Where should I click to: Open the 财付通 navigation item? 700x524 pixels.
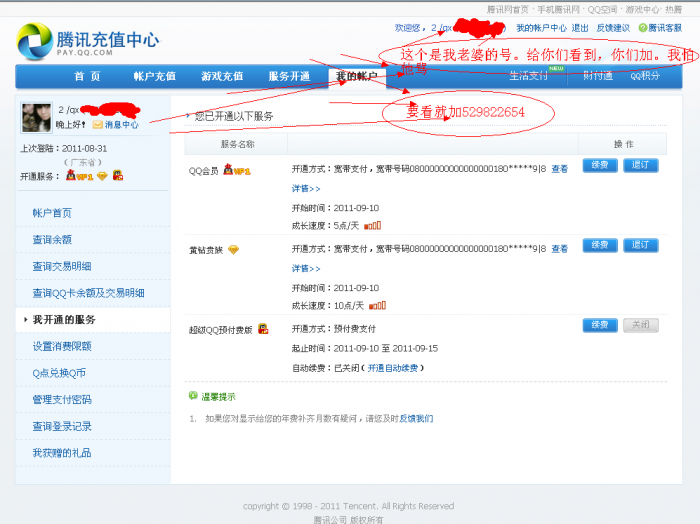pos(598,76)
